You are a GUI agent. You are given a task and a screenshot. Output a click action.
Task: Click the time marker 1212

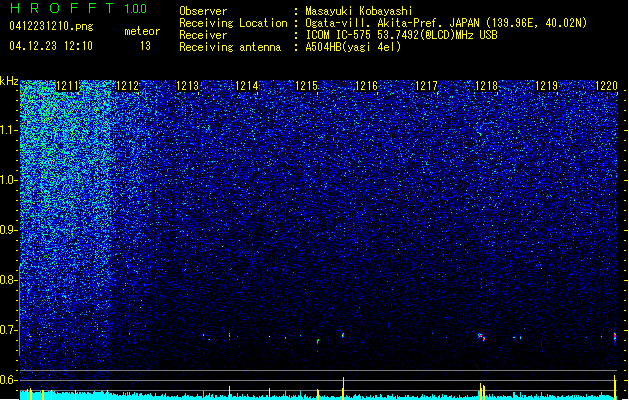127,86
